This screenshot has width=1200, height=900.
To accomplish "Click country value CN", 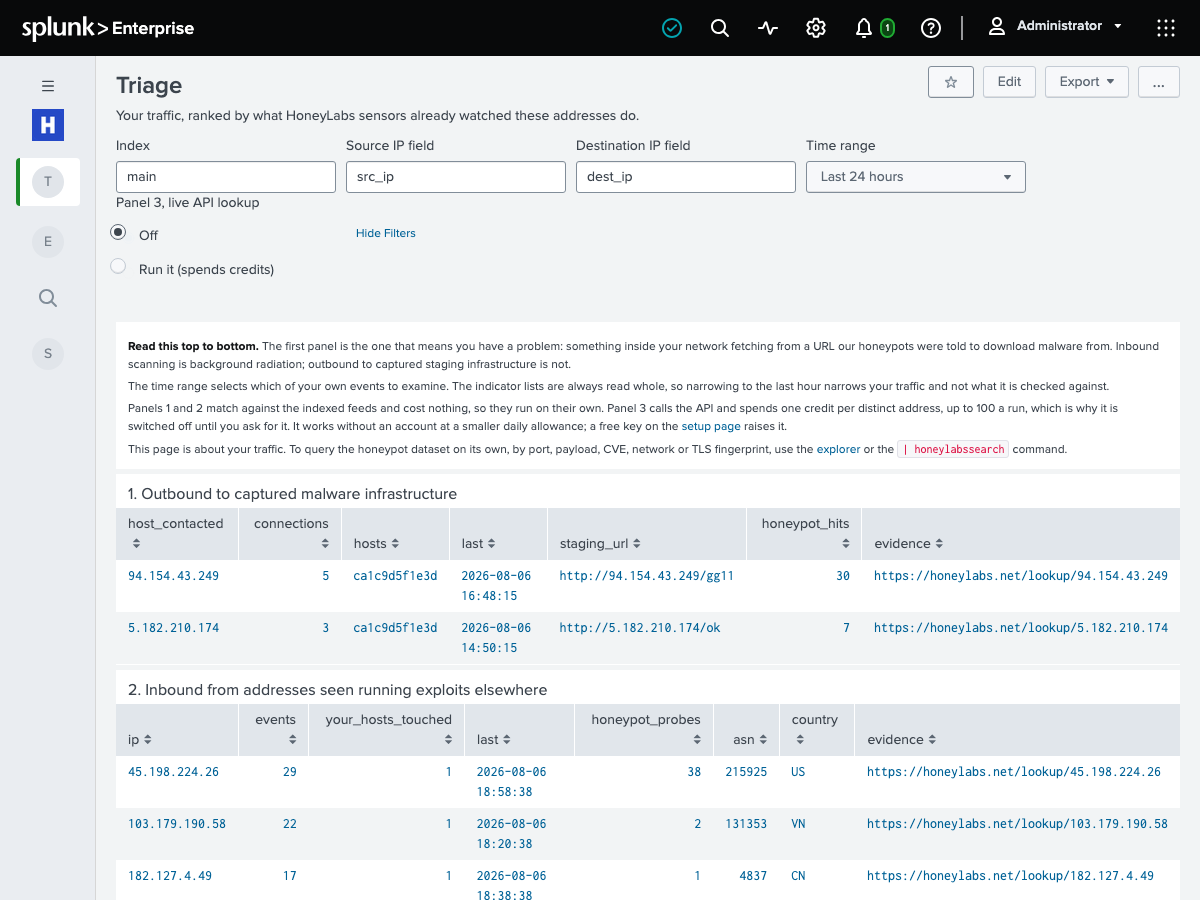I will [798, 876].
